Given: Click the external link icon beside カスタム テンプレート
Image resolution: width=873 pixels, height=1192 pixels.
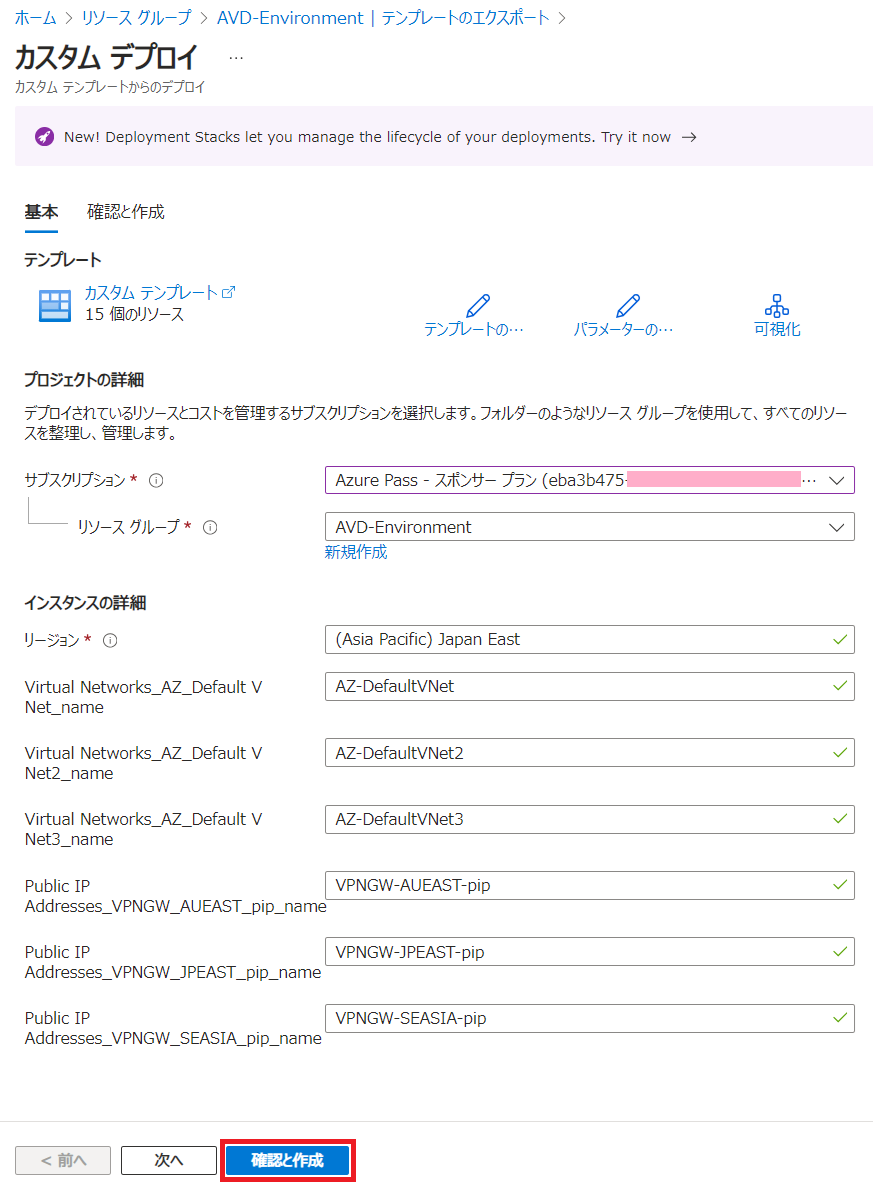Looking at the screenshot, I should point(228,292).
